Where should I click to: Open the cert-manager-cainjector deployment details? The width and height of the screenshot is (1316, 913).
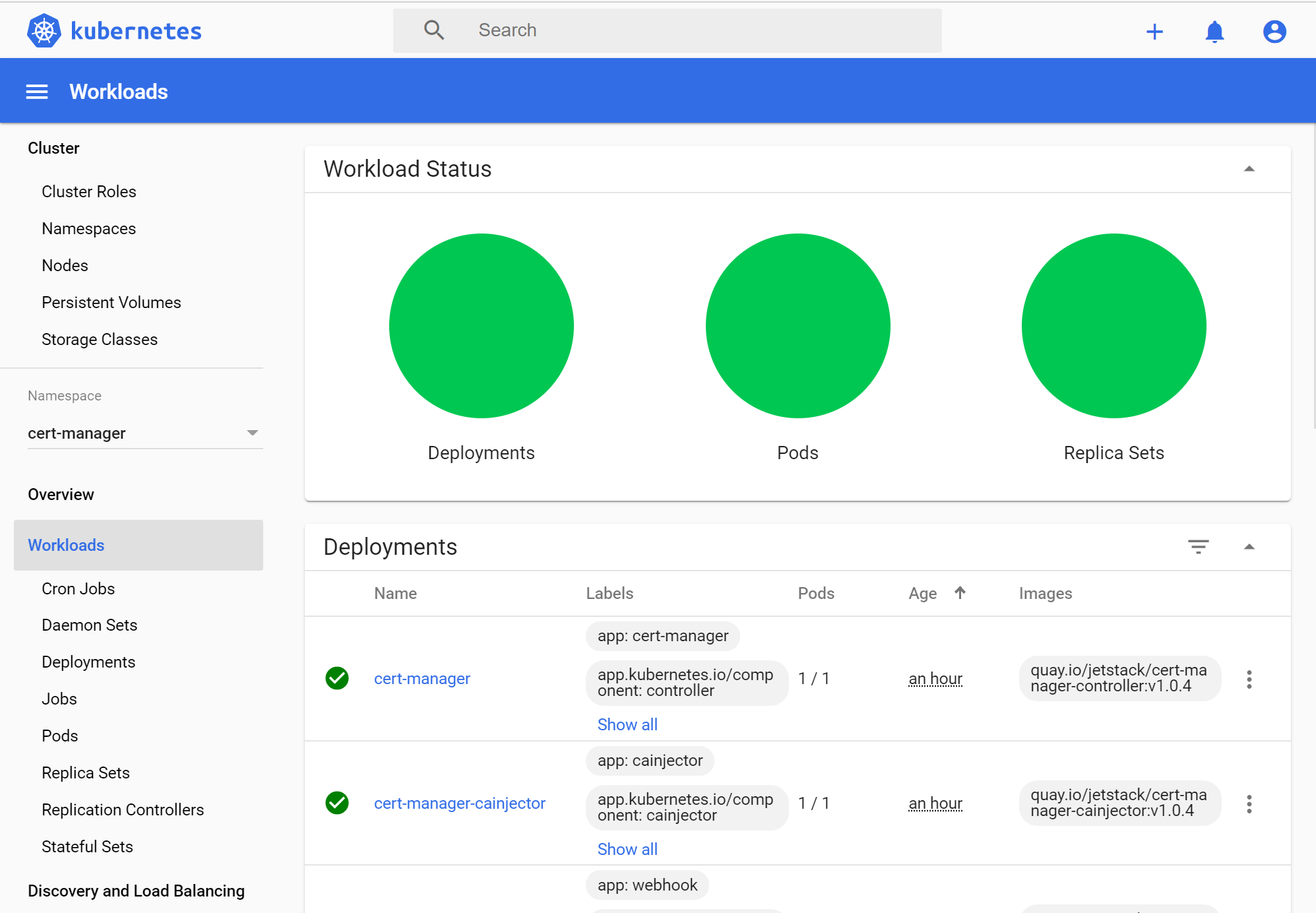459,803
